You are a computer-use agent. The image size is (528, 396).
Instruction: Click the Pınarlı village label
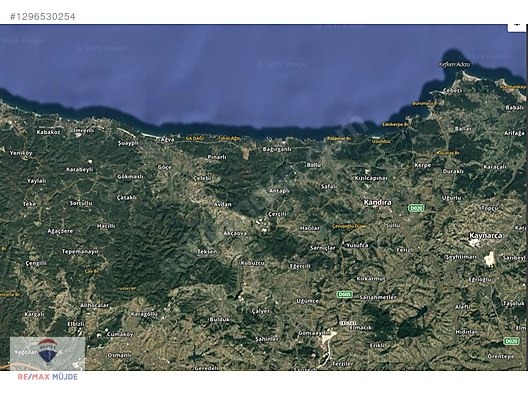pyautogui.click(x=217, y=157)
